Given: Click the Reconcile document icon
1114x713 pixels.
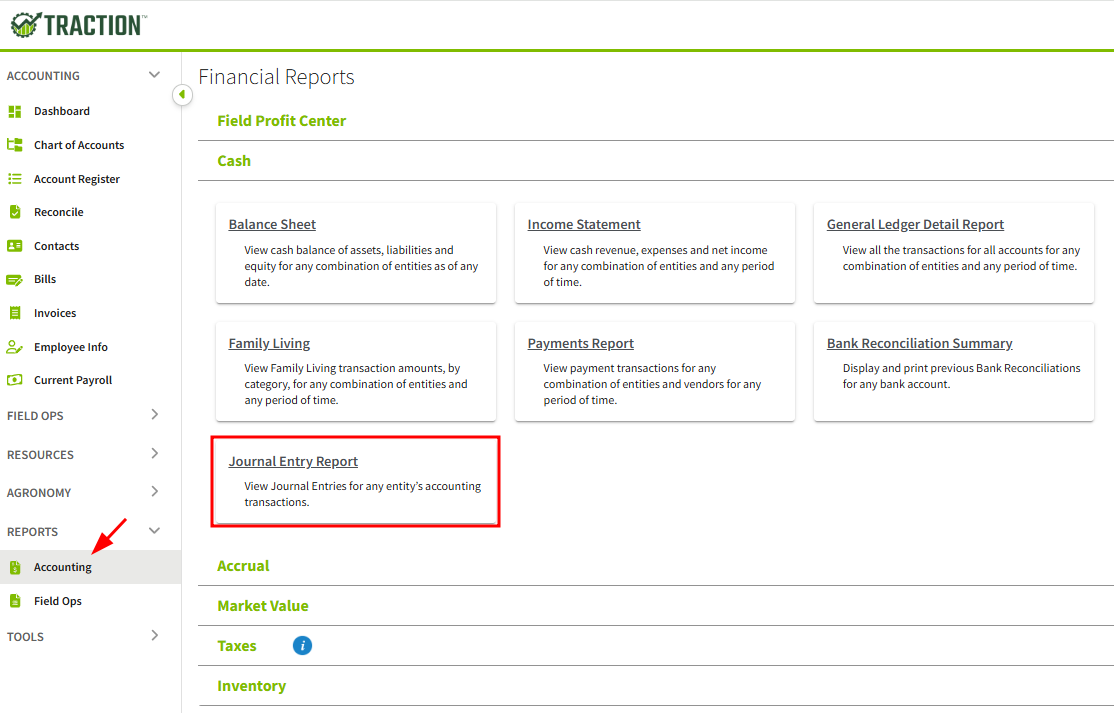Looking at the screenshot, I should pyautogui.click(x=15, y=212).
